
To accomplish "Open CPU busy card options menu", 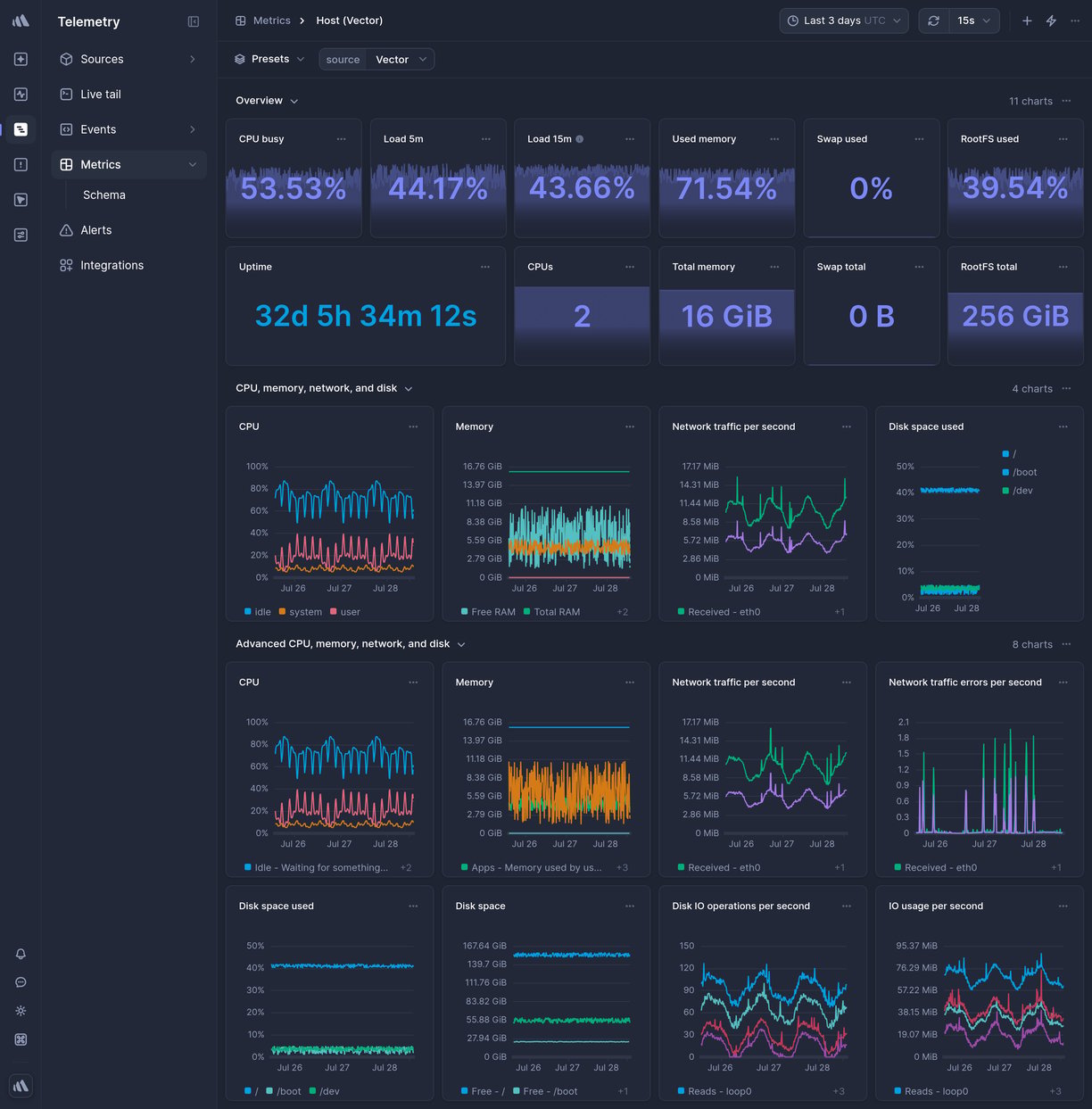I will [x=342, y=139].
